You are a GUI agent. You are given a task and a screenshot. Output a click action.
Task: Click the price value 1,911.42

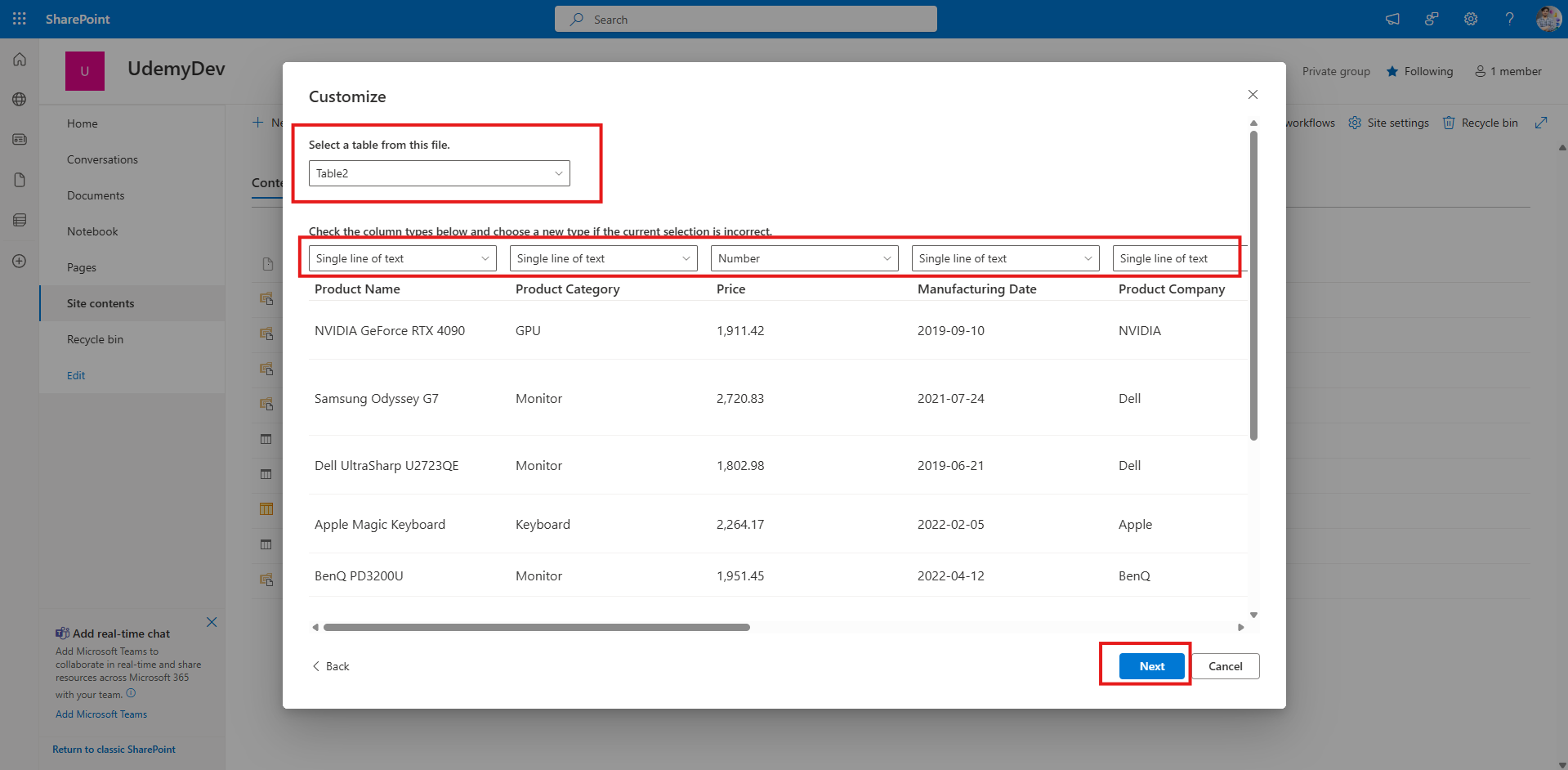point(740,331)
